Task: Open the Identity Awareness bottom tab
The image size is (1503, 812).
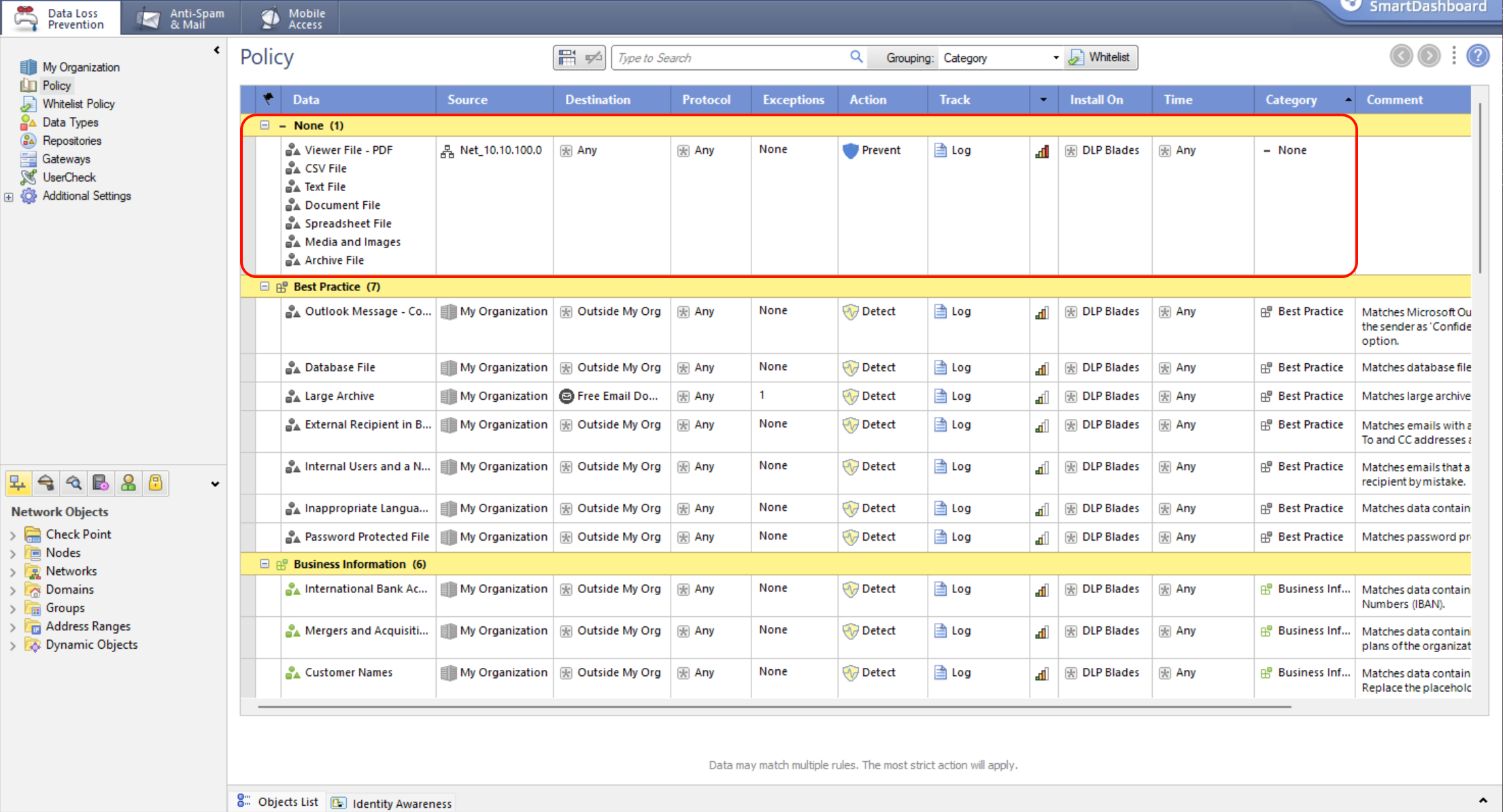Action: coord(392,803)
